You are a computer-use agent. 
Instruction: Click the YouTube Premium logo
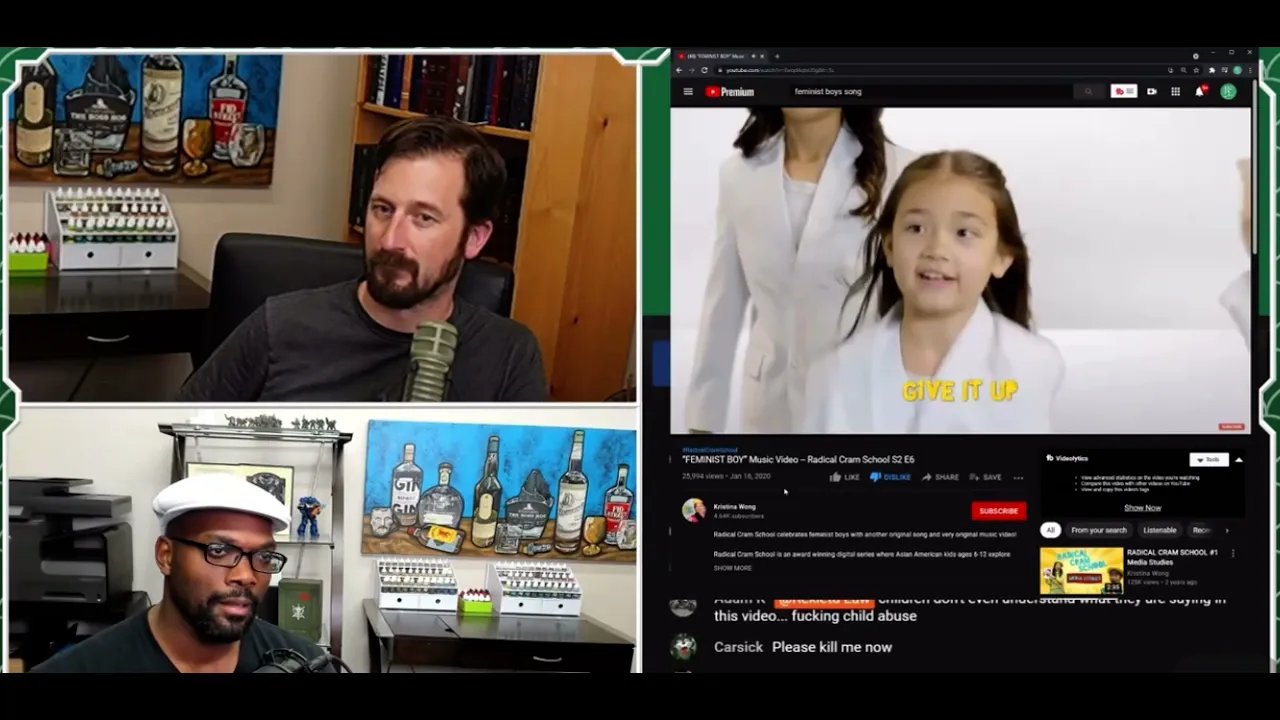click(730, 91)
